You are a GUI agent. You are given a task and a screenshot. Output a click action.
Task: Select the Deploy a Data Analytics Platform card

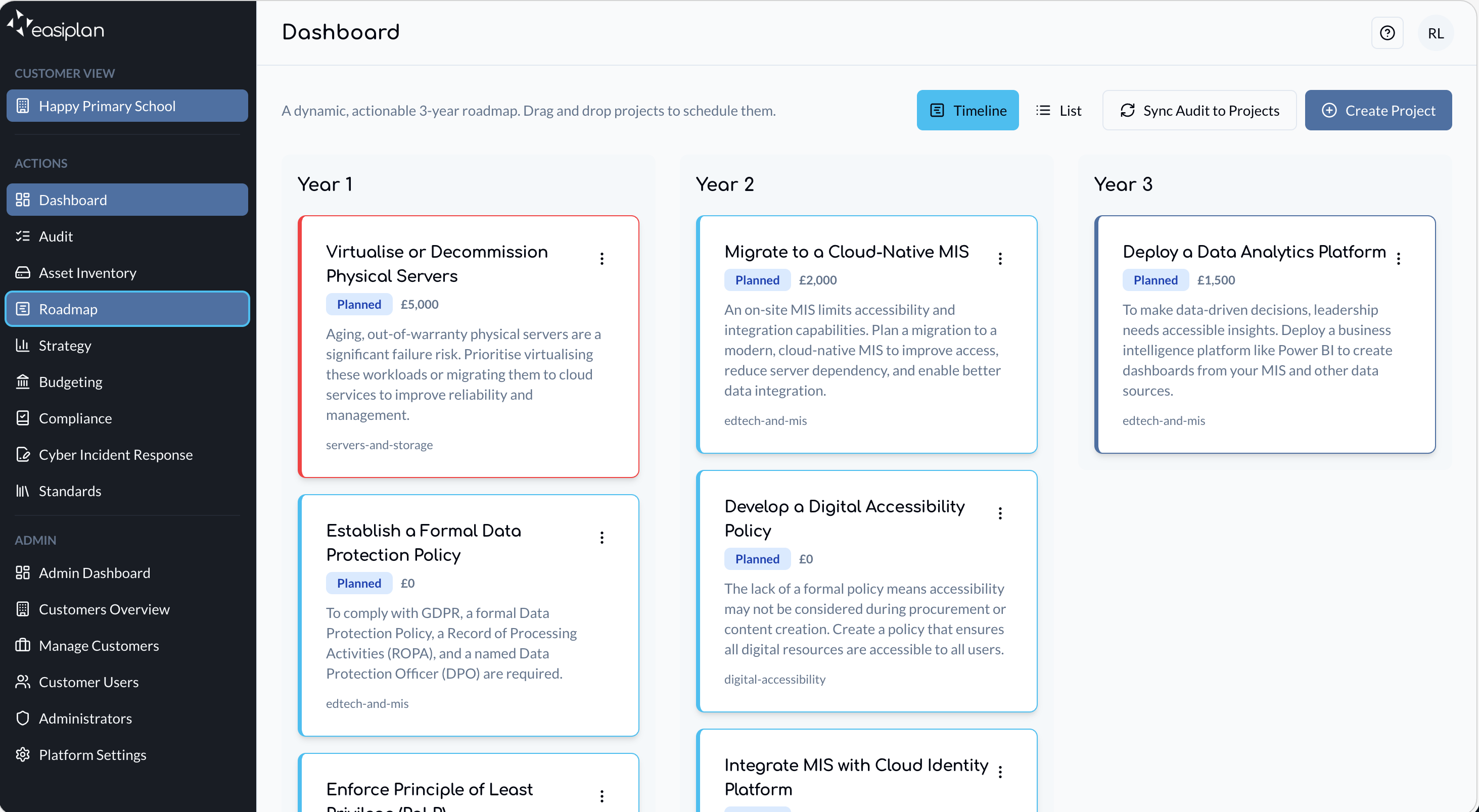click(x=1265, y=335)
